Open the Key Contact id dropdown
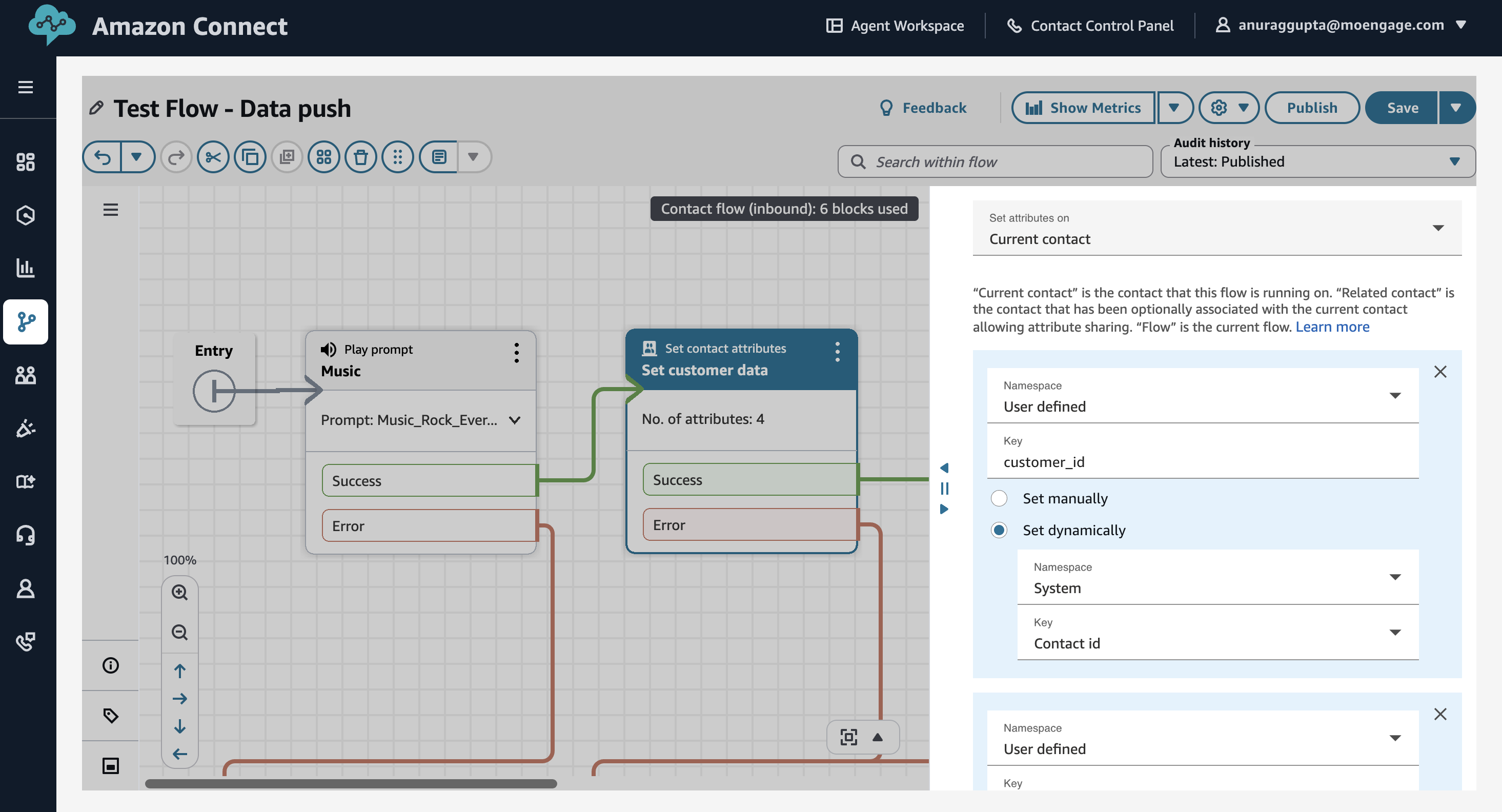 point(1217,633)
